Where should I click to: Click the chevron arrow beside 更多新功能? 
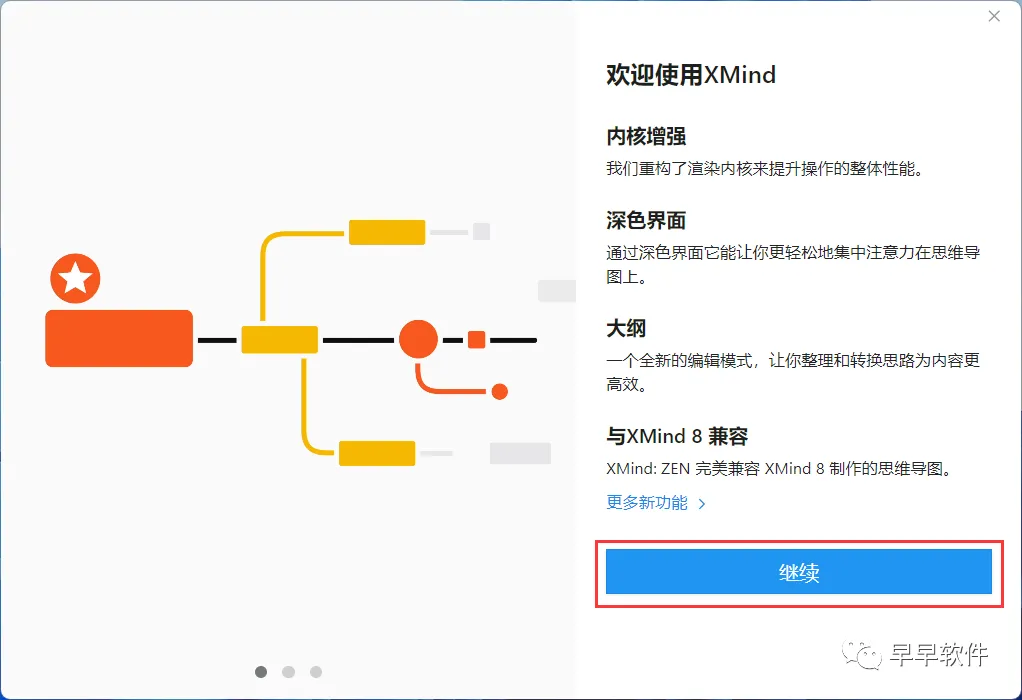pos(702,504)
